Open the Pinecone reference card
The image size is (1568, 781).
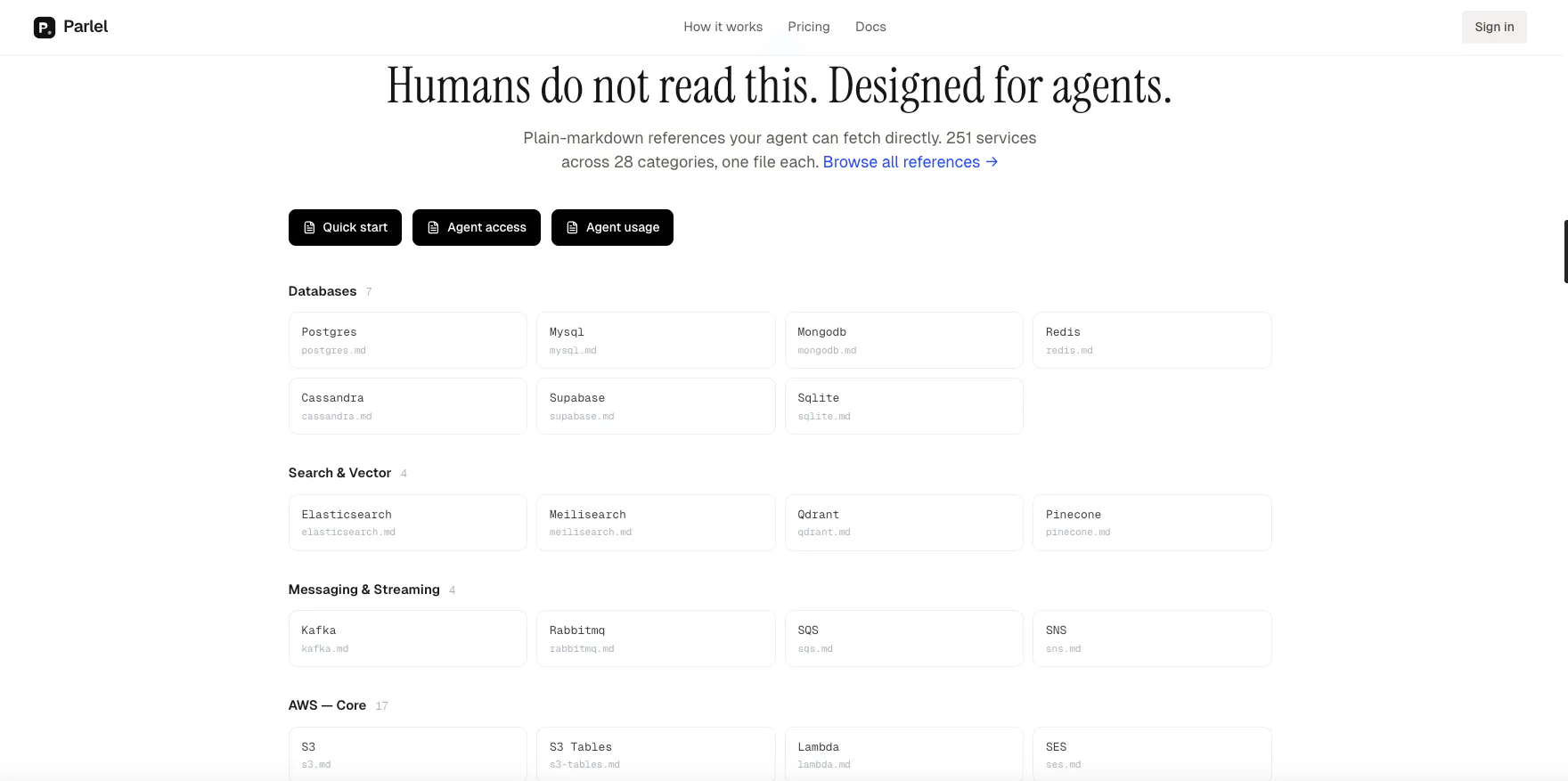[x=1152, y=523]
